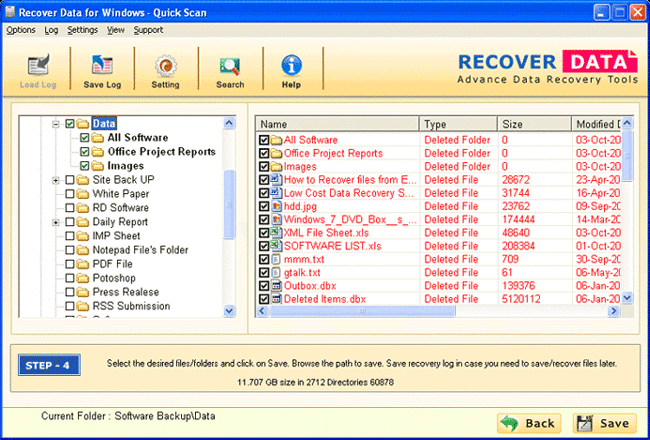Screen dimensions: 650x440
Task: Open the Help info icon
Action: 292,67
